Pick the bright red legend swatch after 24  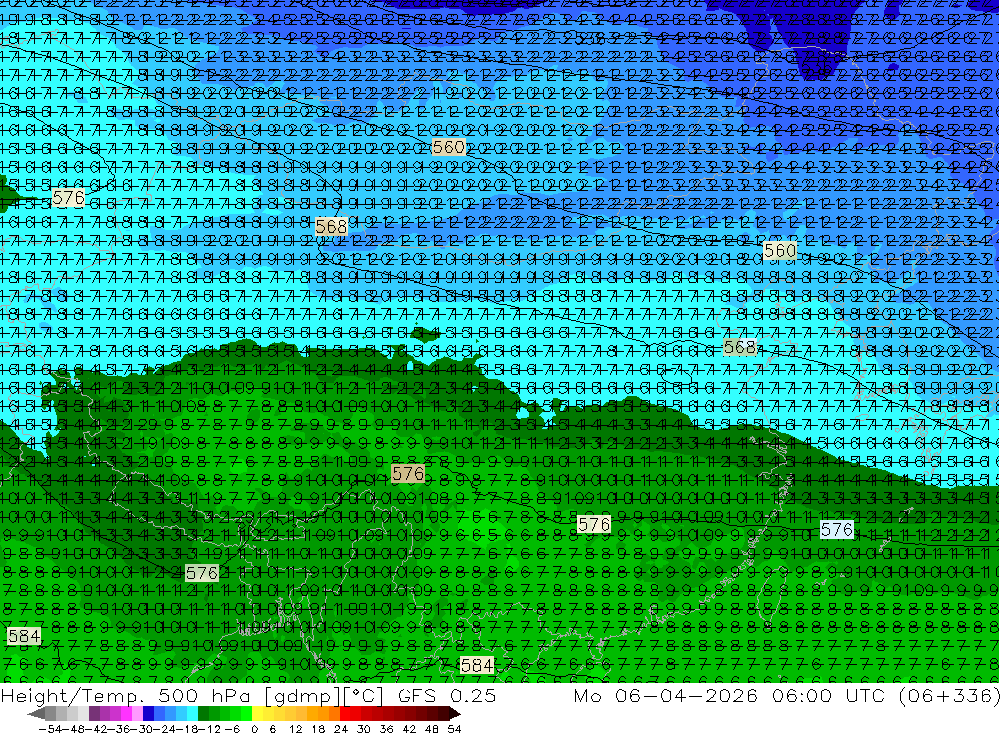pyautogui.click(x=345, y=713)
